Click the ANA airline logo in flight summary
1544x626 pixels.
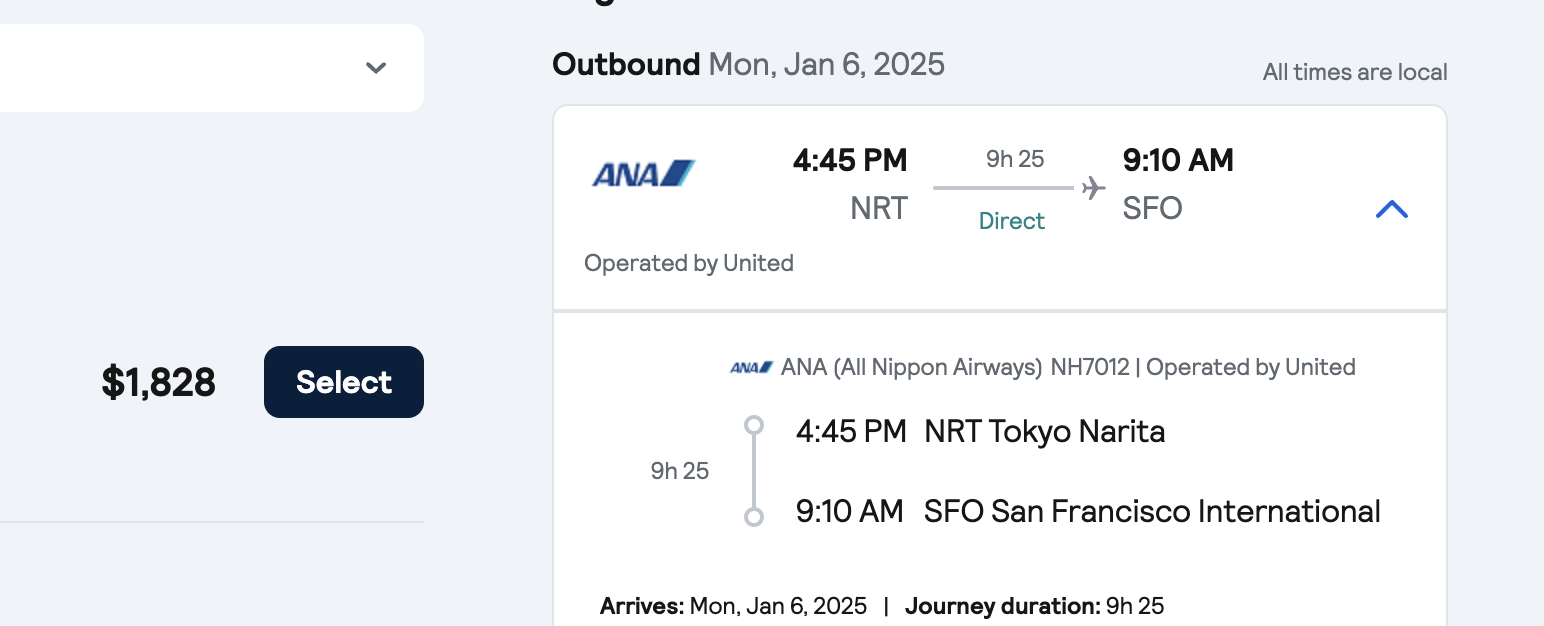[643, 174]
